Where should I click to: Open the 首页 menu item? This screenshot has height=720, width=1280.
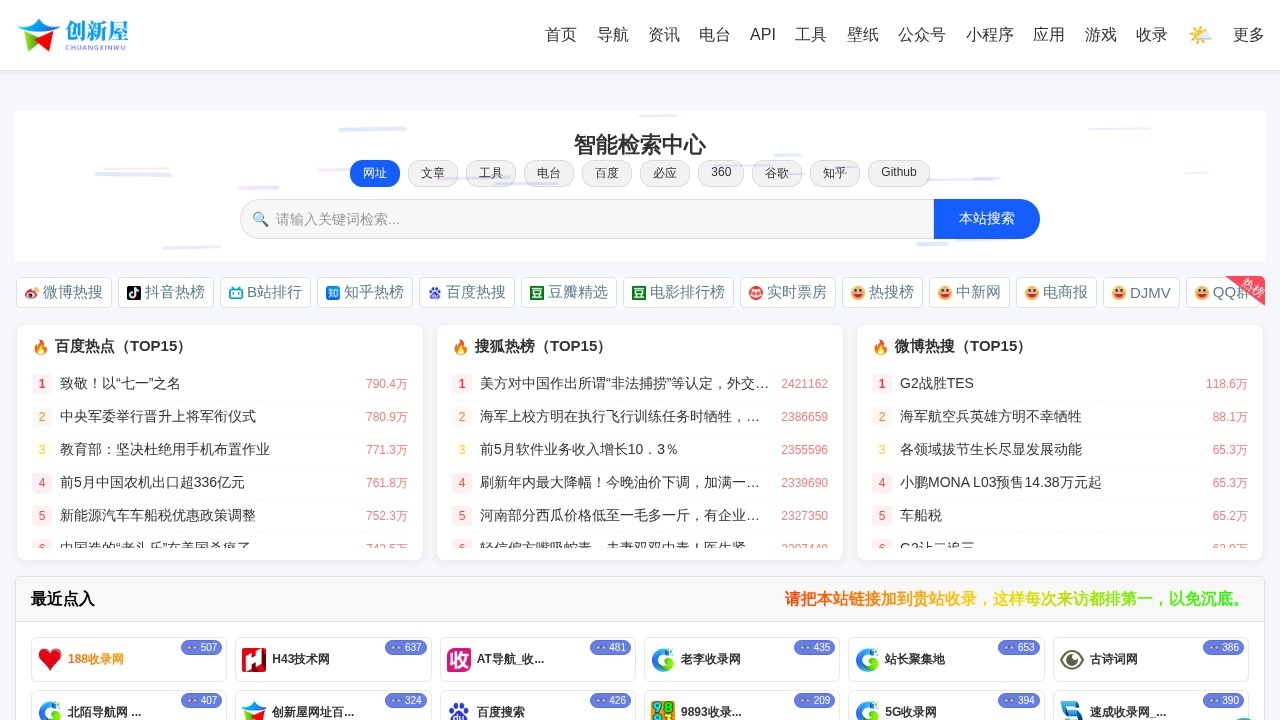561,35
